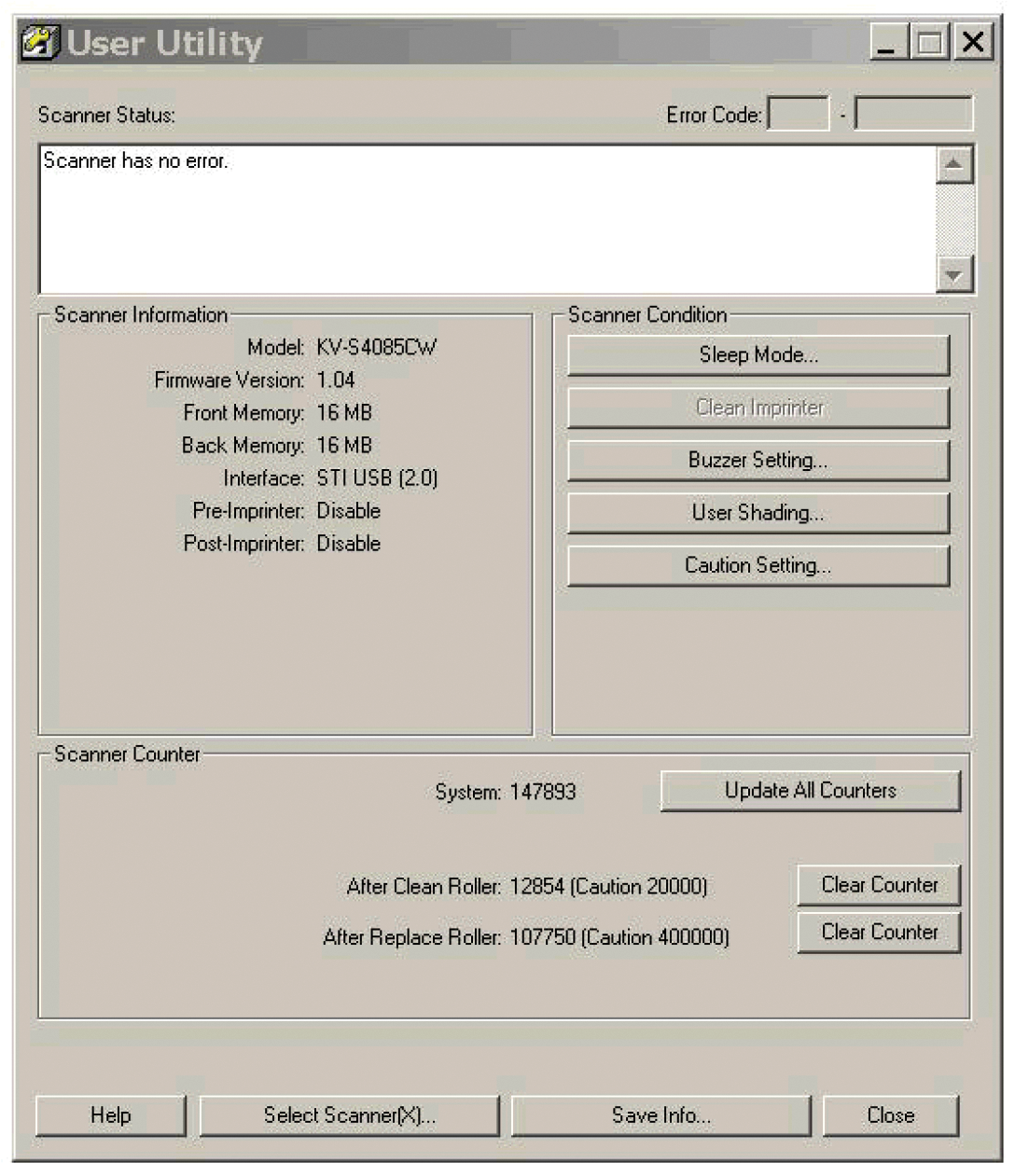Click inside the Scanner Status text box
The image size is (1015, 1176).
click(485, 219)
